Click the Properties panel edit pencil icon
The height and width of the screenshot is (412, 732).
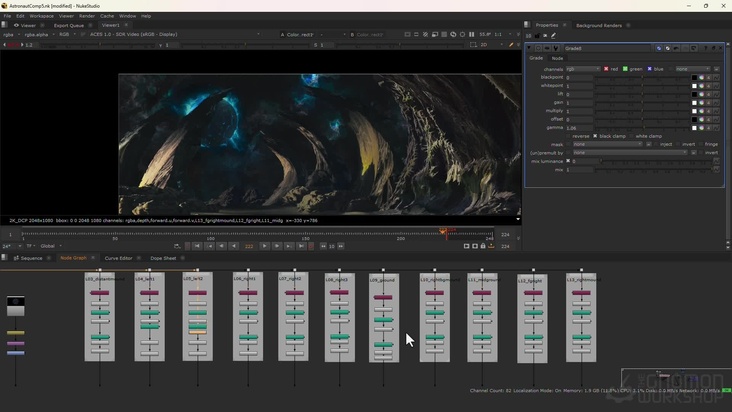tap(554, 35)
